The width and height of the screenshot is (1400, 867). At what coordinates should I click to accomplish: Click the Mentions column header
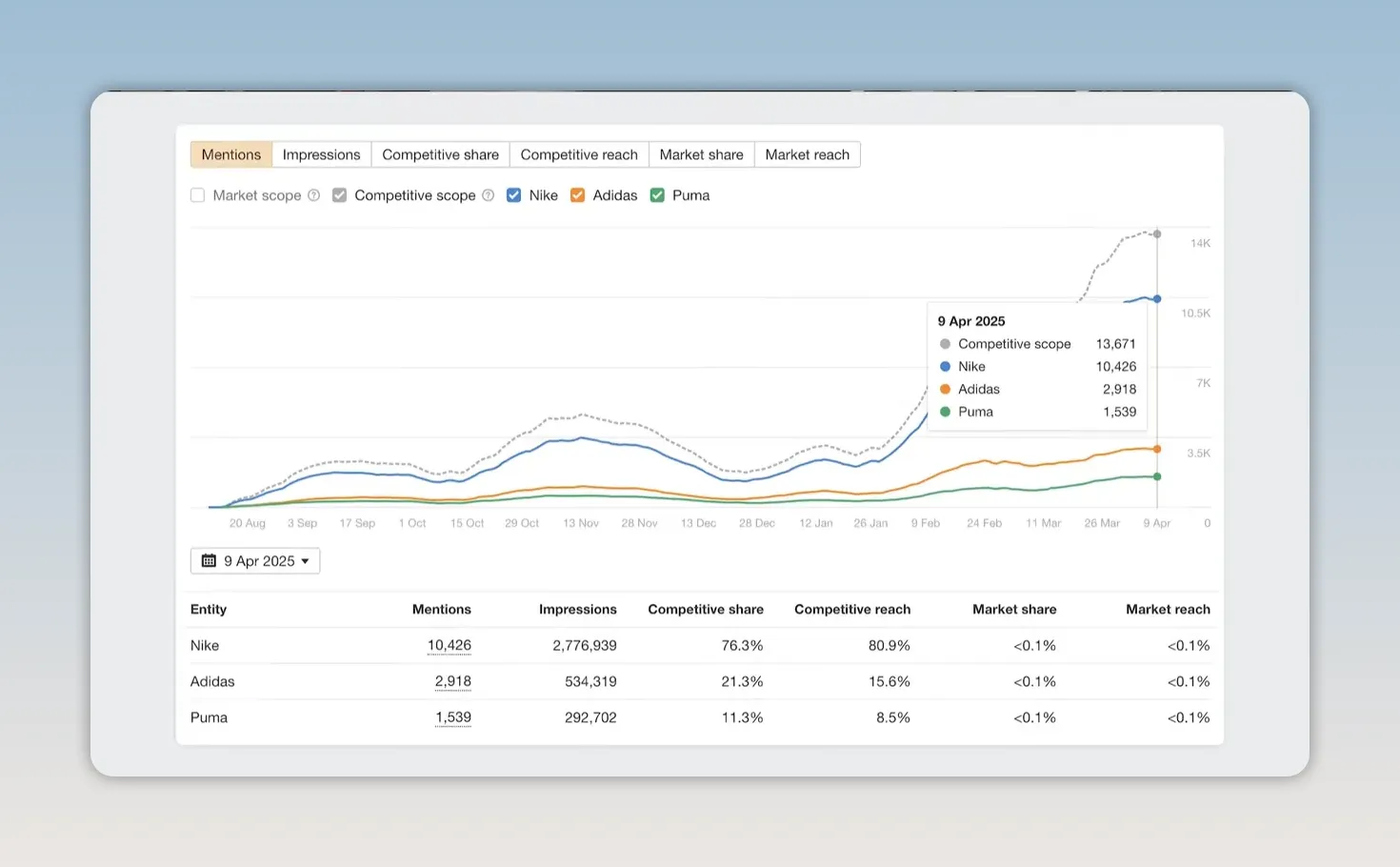click(441, 609)
